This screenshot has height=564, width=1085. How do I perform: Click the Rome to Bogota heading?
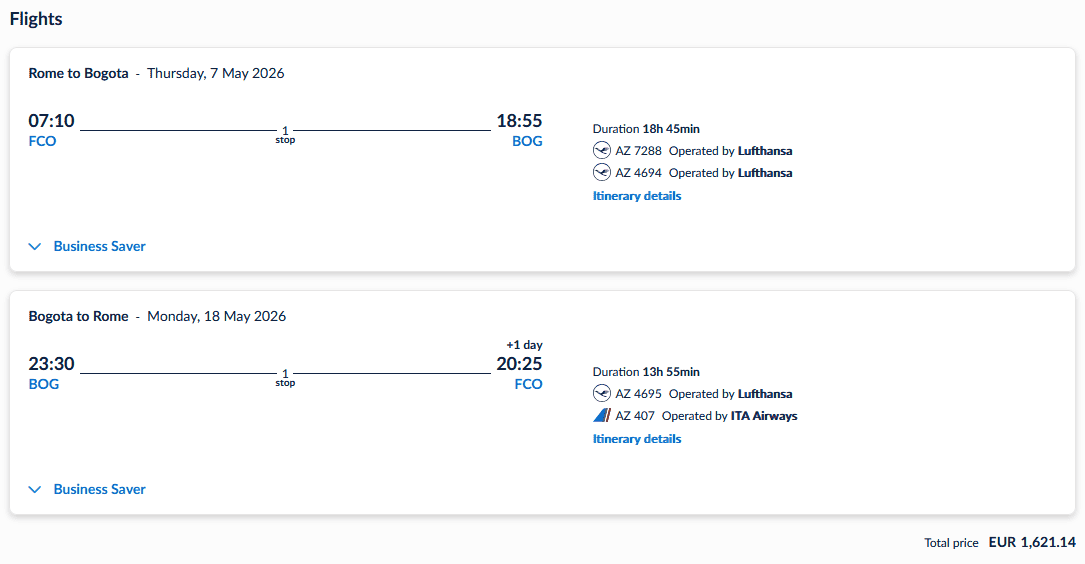(78, 73)
